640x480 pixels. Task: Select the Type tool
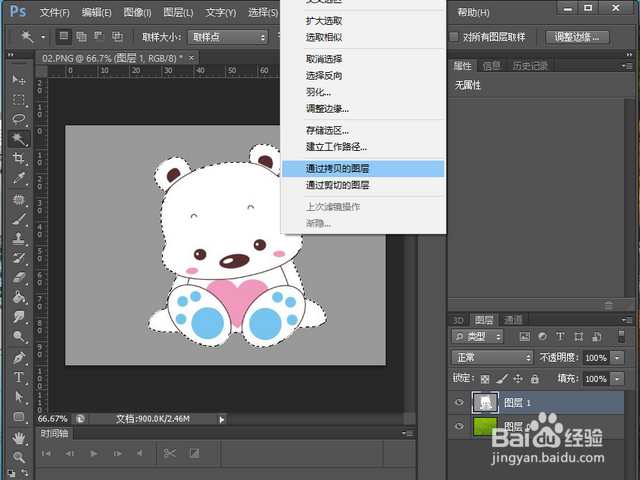pyautogui.click(x=19, y=377)
